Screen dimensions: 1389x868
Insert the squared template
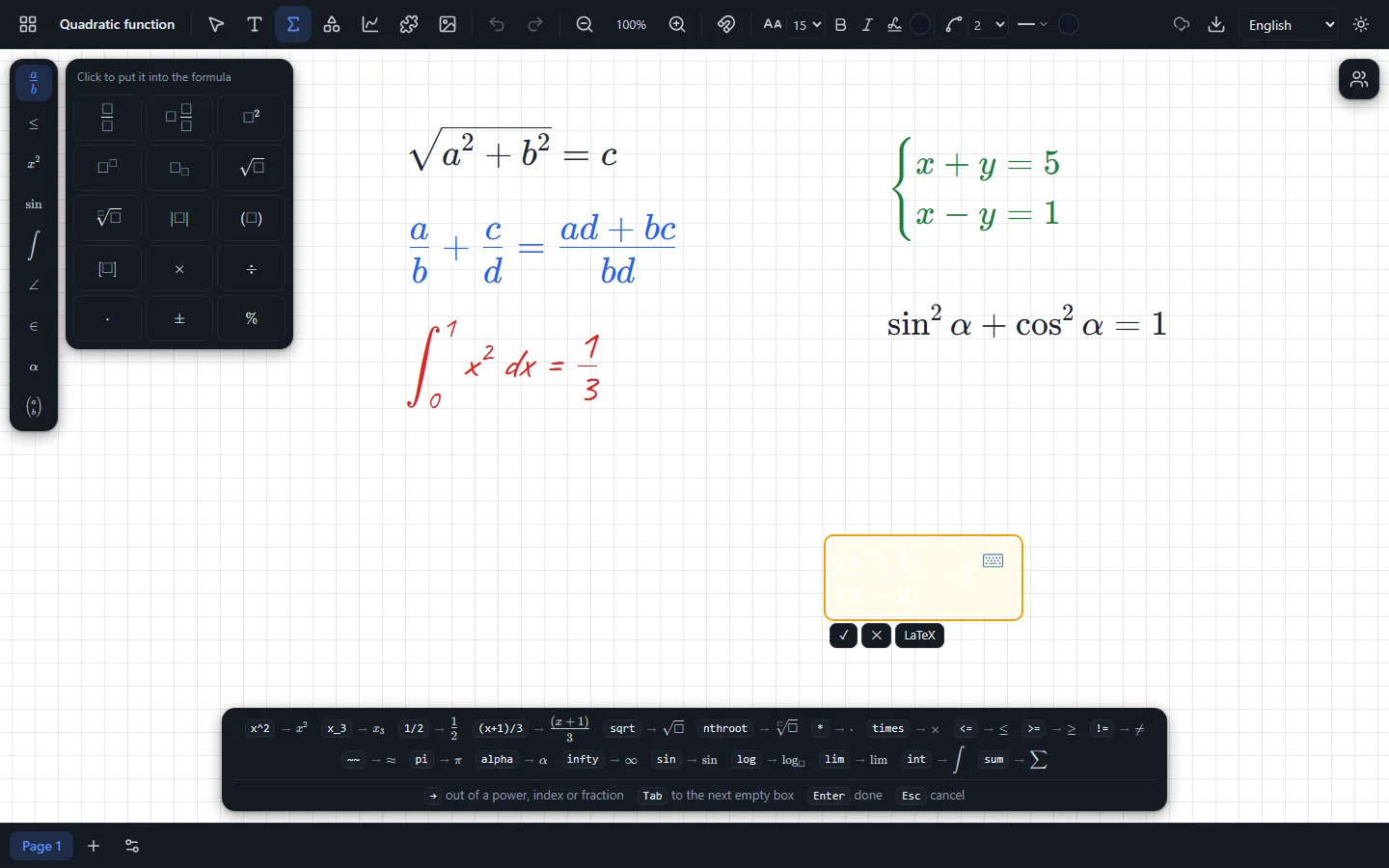tap(252, 118)
